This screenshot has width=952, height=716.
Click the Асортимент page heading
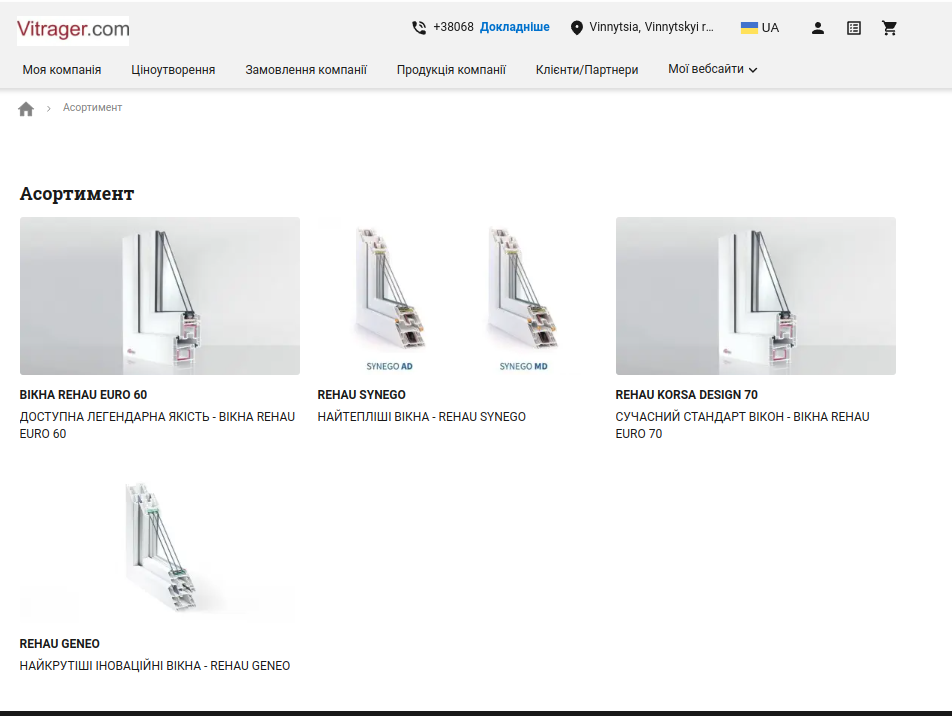coord(76,194)
